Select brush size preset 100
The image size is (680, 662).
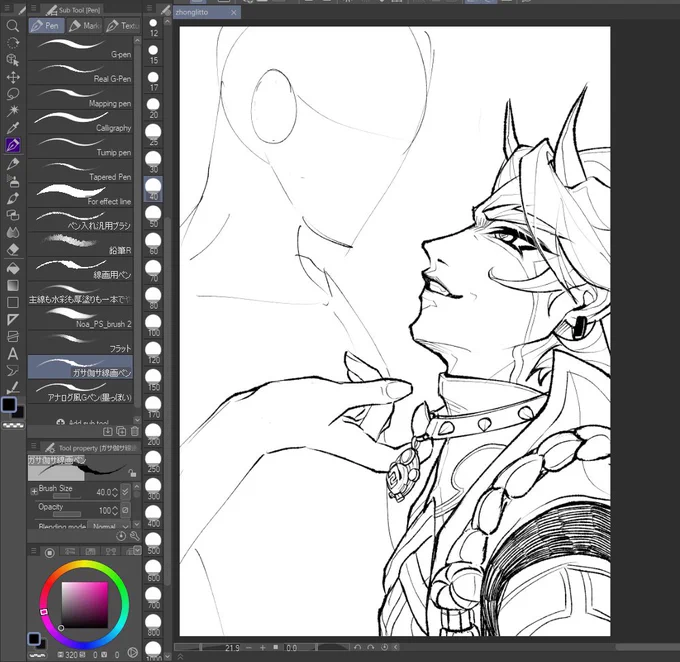pos(153,326)
